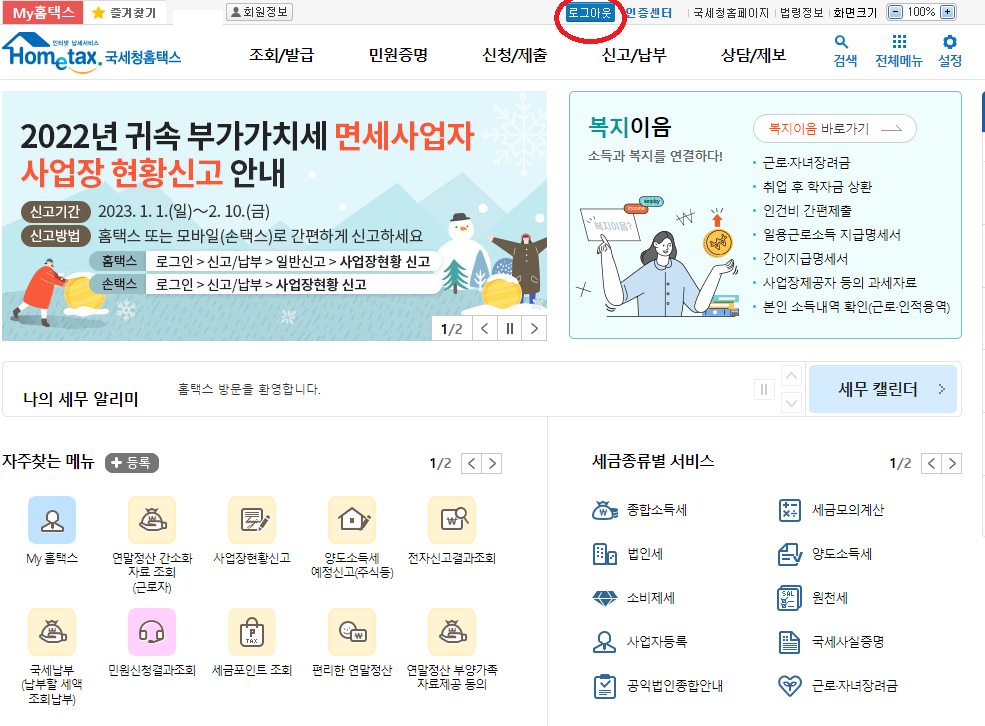The height and width of the screenshot is (726, 985).
Task: Show next 세무 알리미 notice down arrow
Action: pyautogui.click(x=792, y=403)
